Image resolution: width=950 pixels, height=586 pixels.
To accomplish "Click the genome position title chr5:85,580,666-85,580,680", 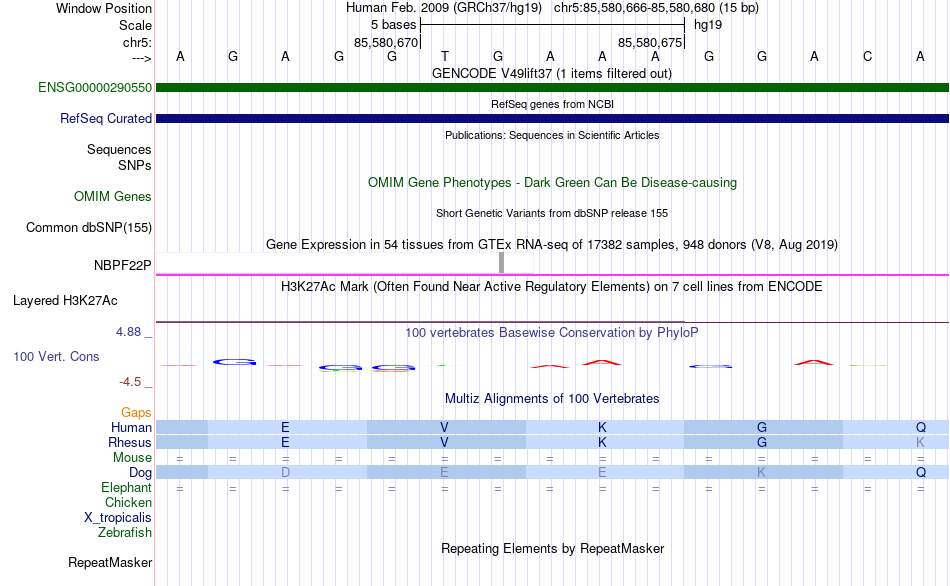I will point(656,8).
